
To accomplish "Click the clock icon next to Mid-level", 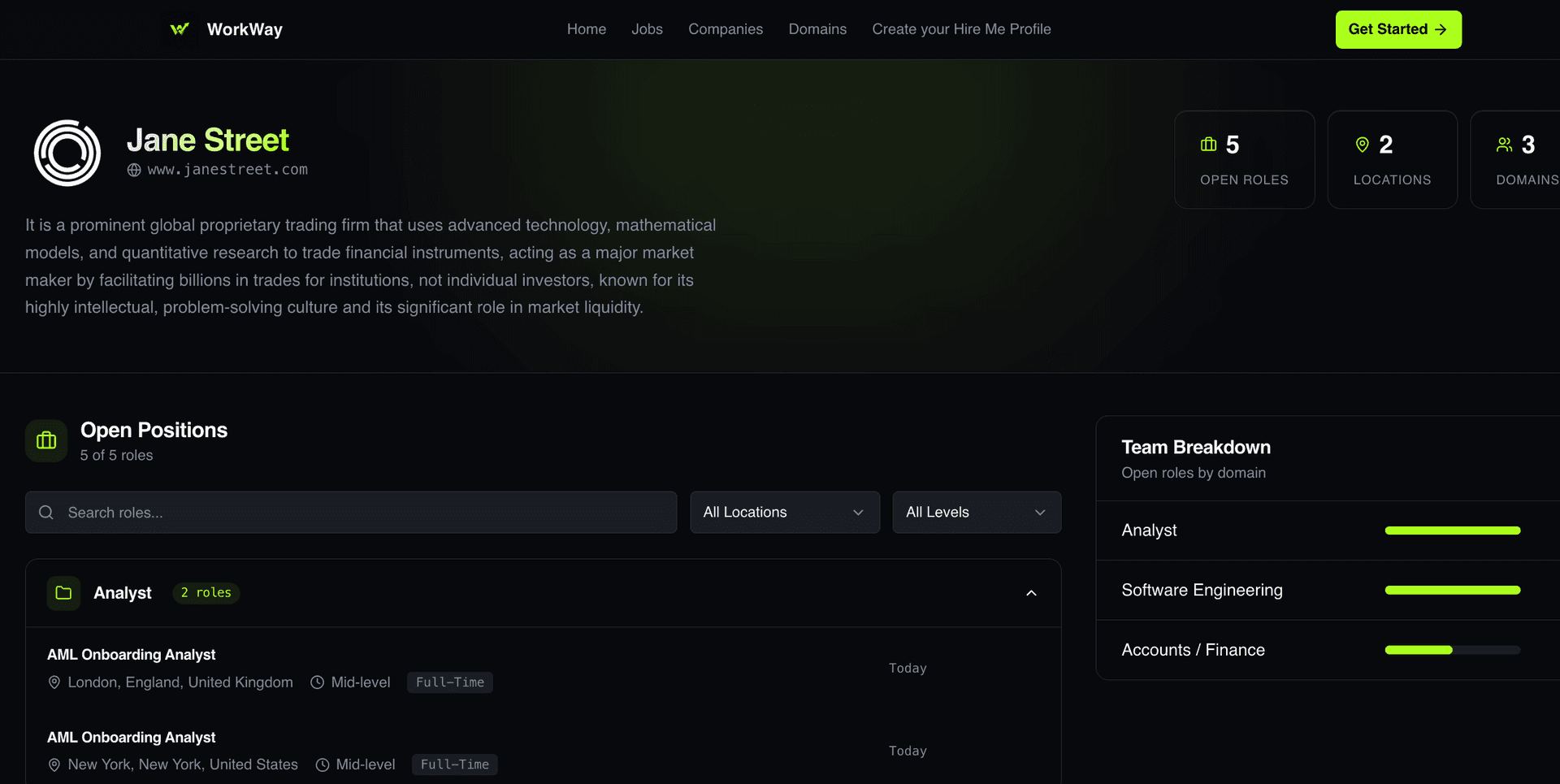I will 316,682.
